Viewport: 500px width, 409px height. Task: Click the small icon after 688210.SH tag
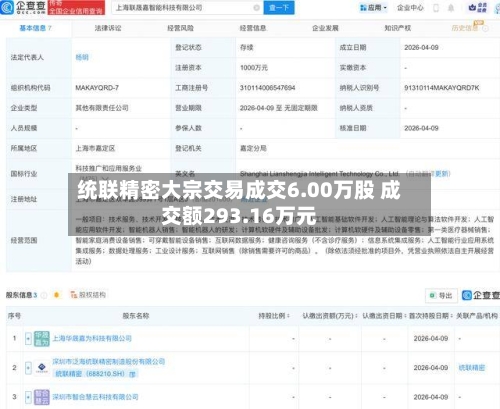coord(132,374)
